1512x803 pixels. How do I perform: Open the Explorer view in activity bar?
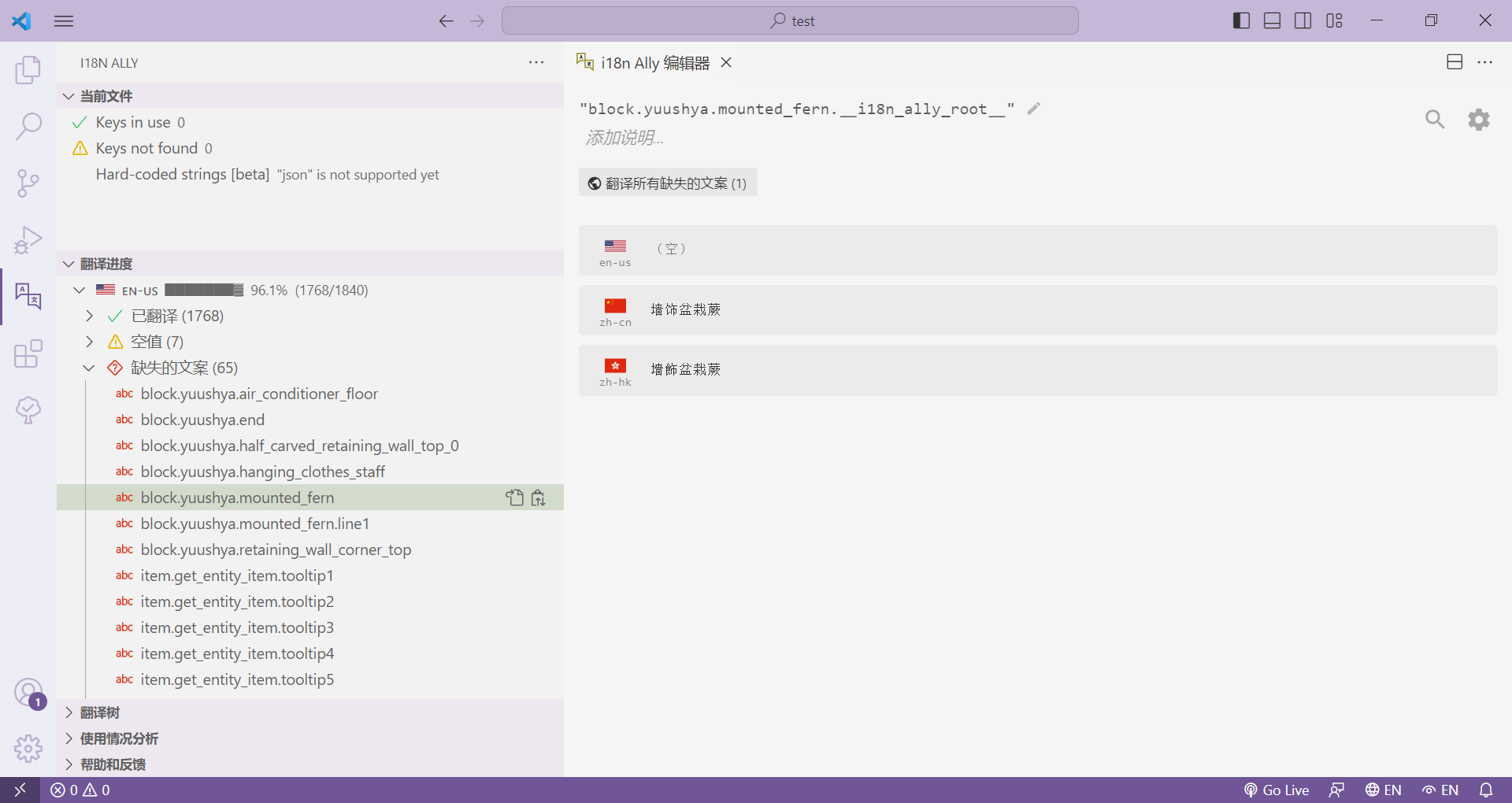[x=28, y=70]
